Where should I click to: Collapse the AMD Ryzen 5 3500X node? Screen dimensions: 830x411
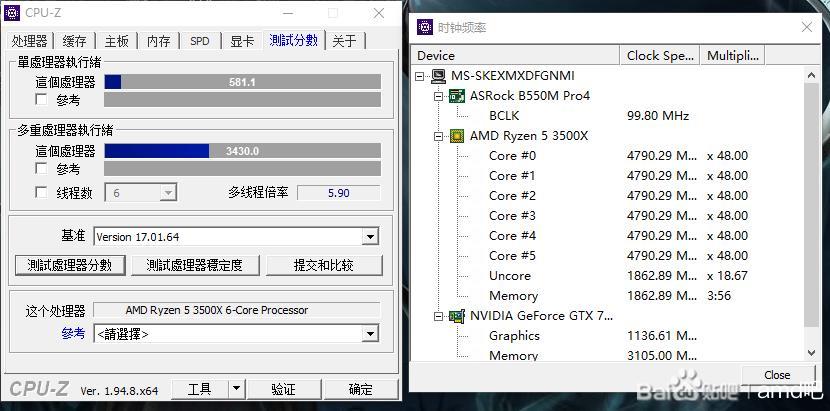438,136
